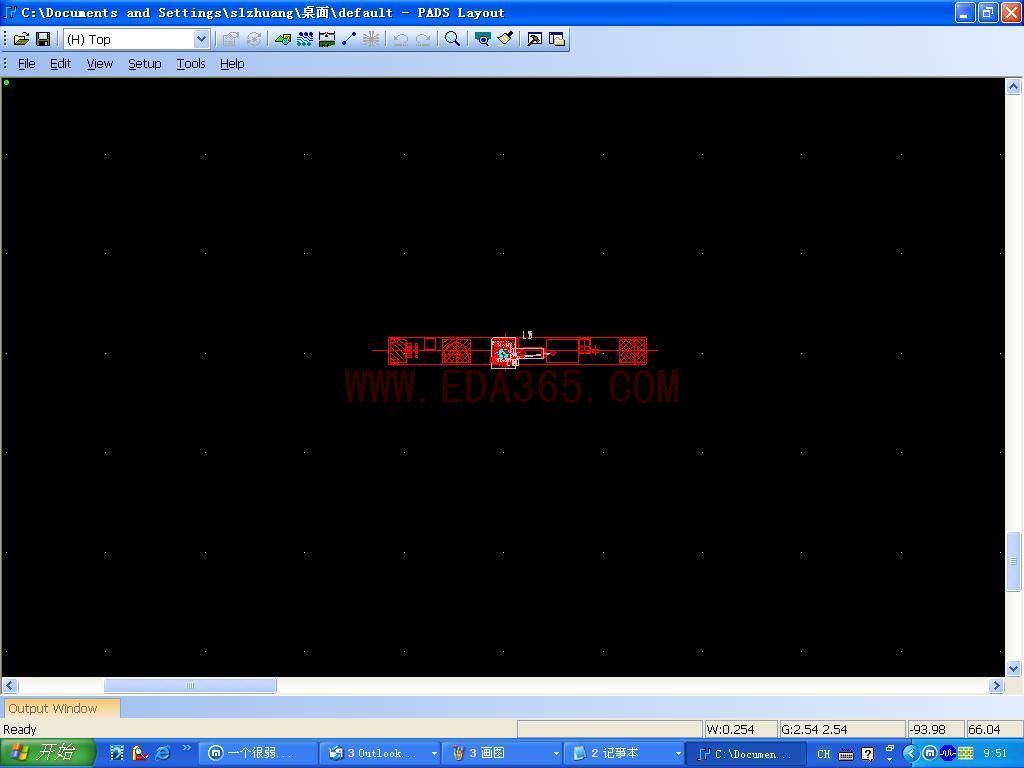
Task: Open the Edit menu
Action: pos(60,63)
